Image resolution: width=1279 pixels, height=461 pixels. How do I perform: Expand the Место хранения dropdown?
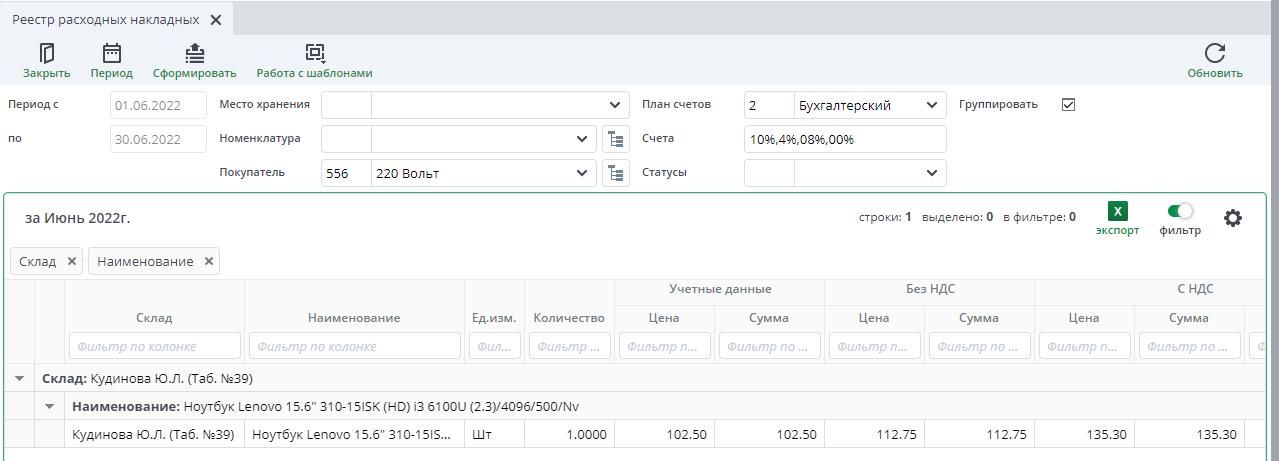pos(612,105)
